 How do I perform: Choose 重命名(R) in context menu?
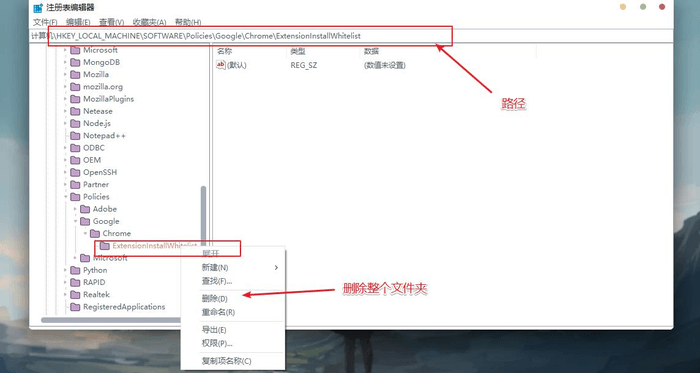(x=218, y=312)
